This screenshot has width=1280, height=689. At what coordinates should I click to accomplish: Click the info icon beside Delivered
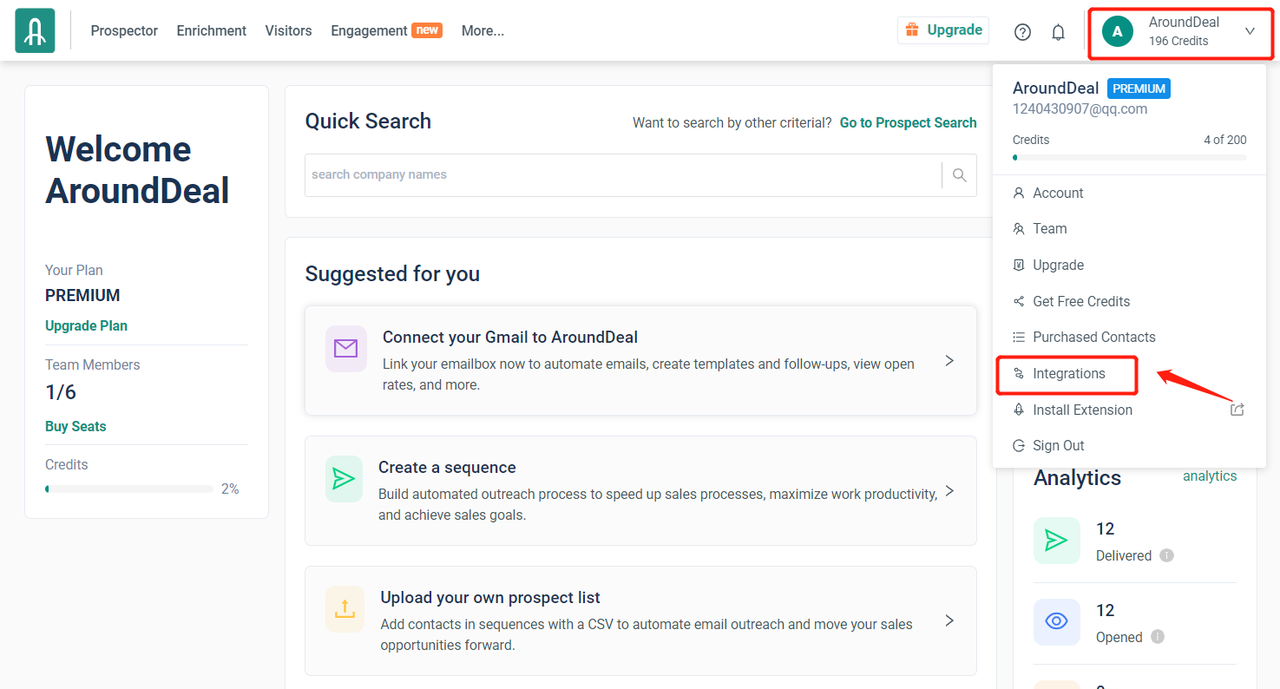[1167, 556]
